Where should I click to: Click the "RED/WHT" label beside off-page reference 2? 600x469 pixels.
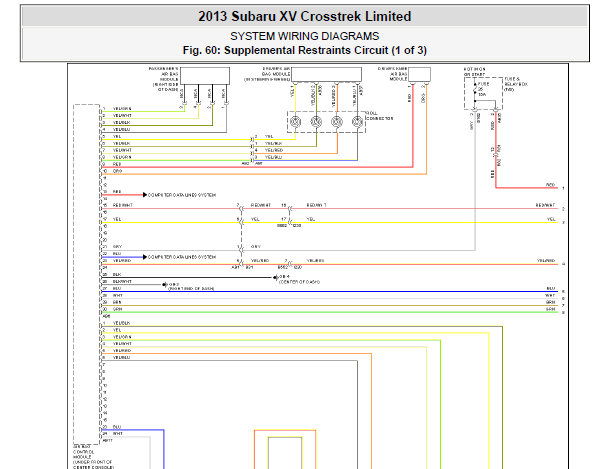(545, 205)
